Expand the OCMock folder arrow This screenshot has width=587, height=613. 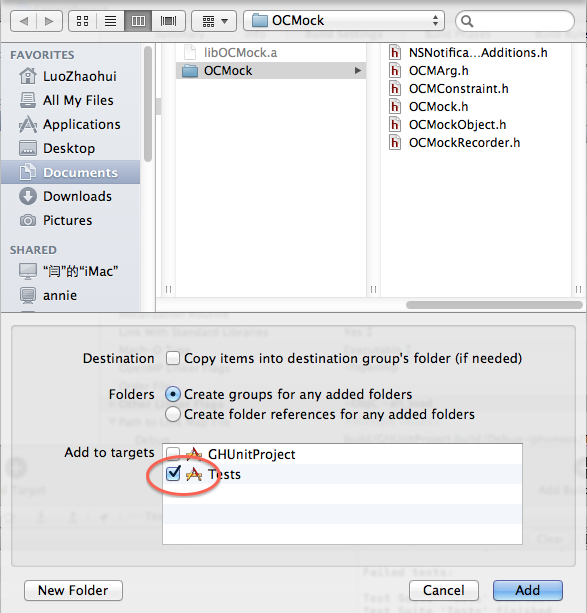tap(357, 71)
